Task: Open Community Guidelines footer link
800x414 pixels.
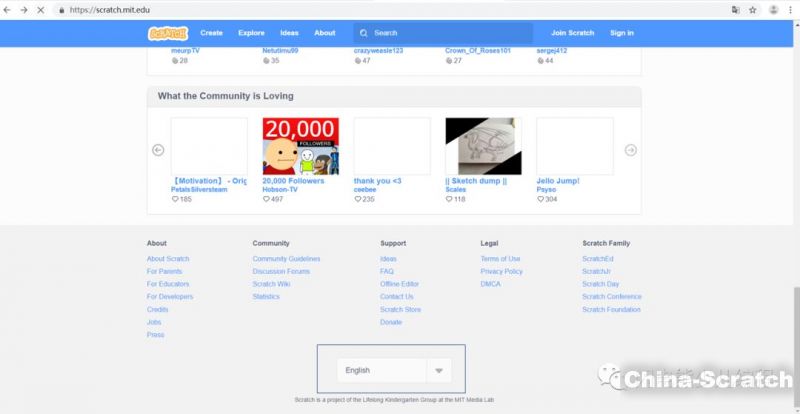Action: pyautogui.click(x=286, y=259)
